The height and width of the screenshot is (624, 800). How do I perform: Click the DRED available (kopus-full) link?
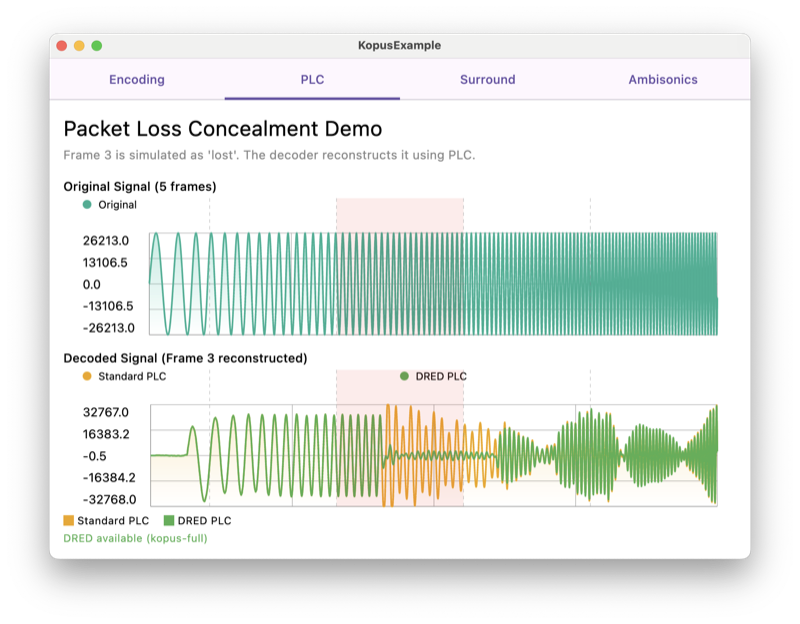pyautogui.click(x=134, y=538)
